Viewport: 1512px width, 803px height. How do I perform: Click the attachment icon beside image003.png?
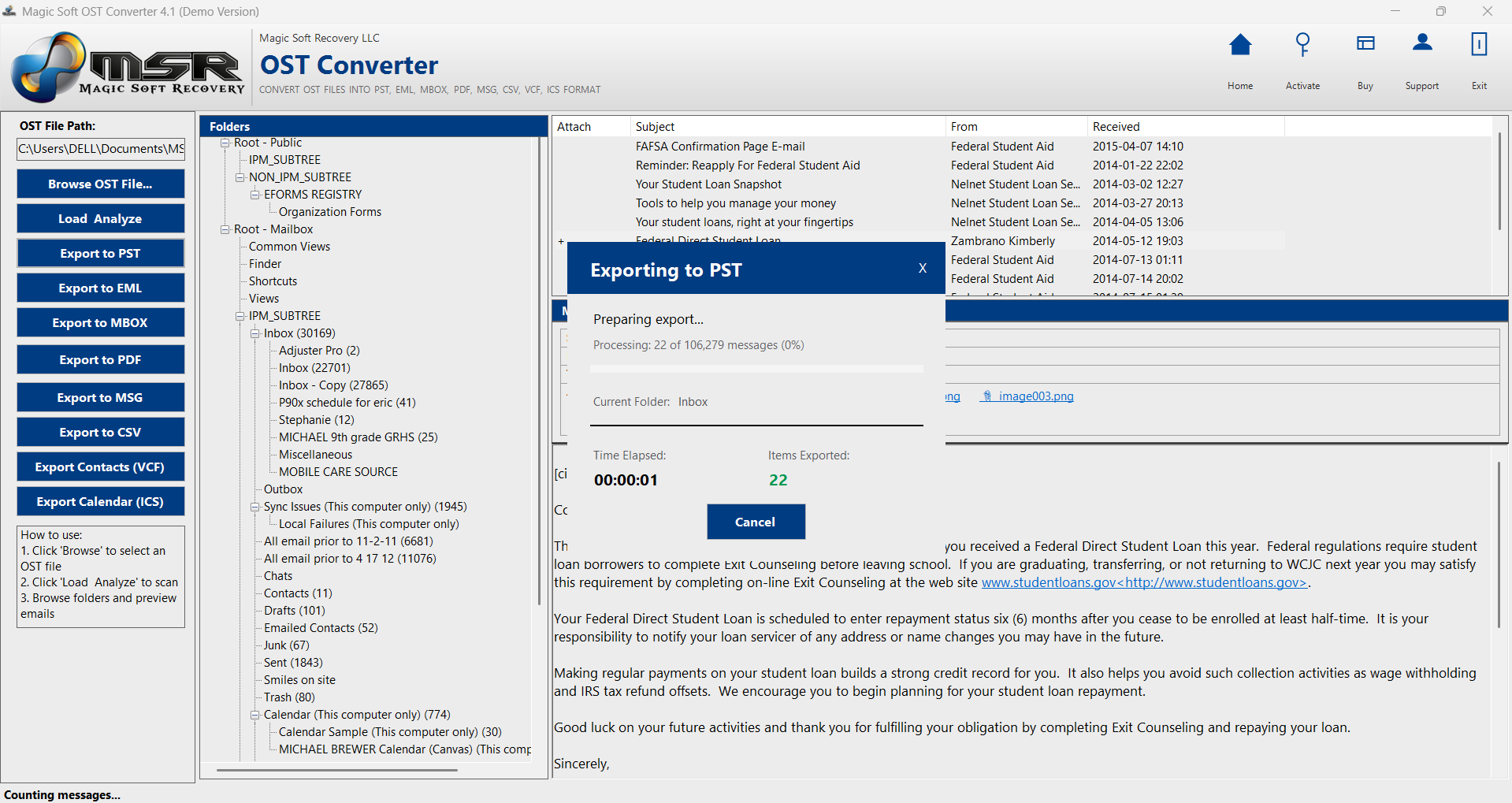(x=986, y=396)
